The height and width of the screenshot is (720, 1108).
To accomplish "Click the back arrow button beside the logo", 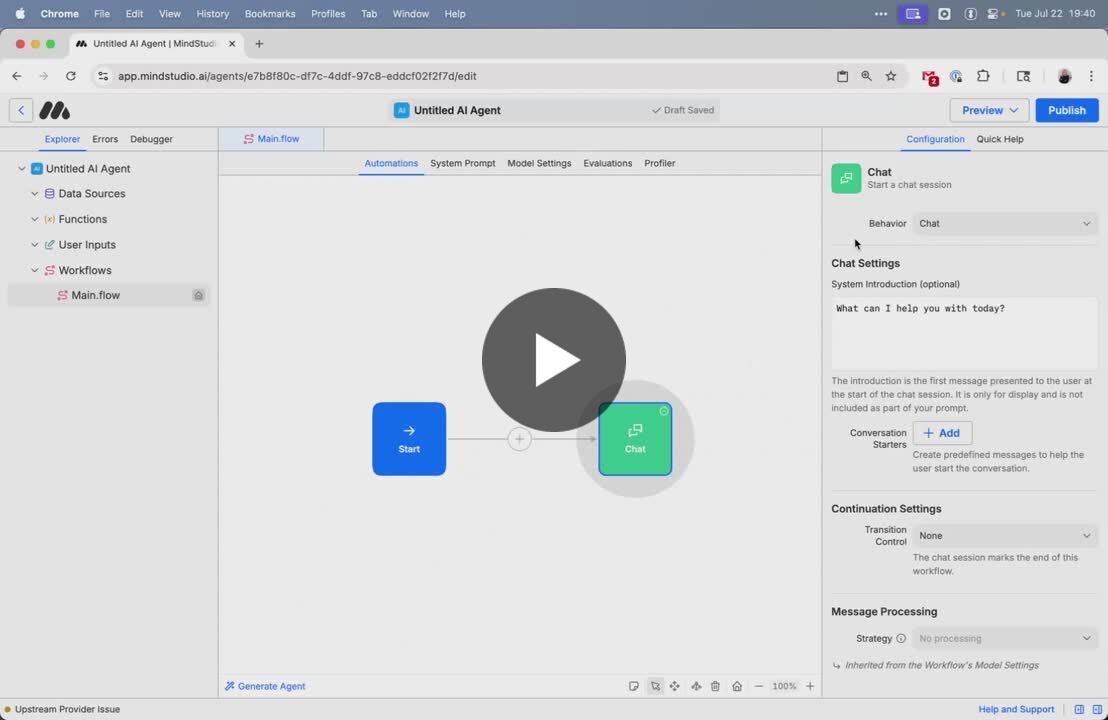I will 20,110.
